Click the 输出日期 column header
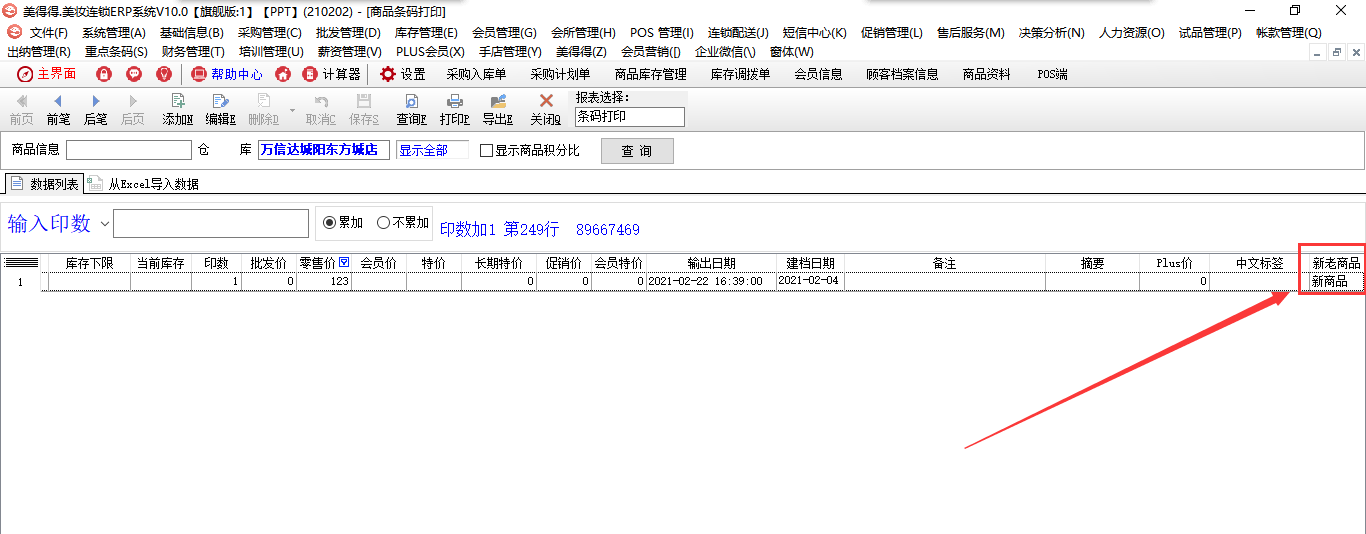This screenshot has height=534, width=1366. pos(711,263)
